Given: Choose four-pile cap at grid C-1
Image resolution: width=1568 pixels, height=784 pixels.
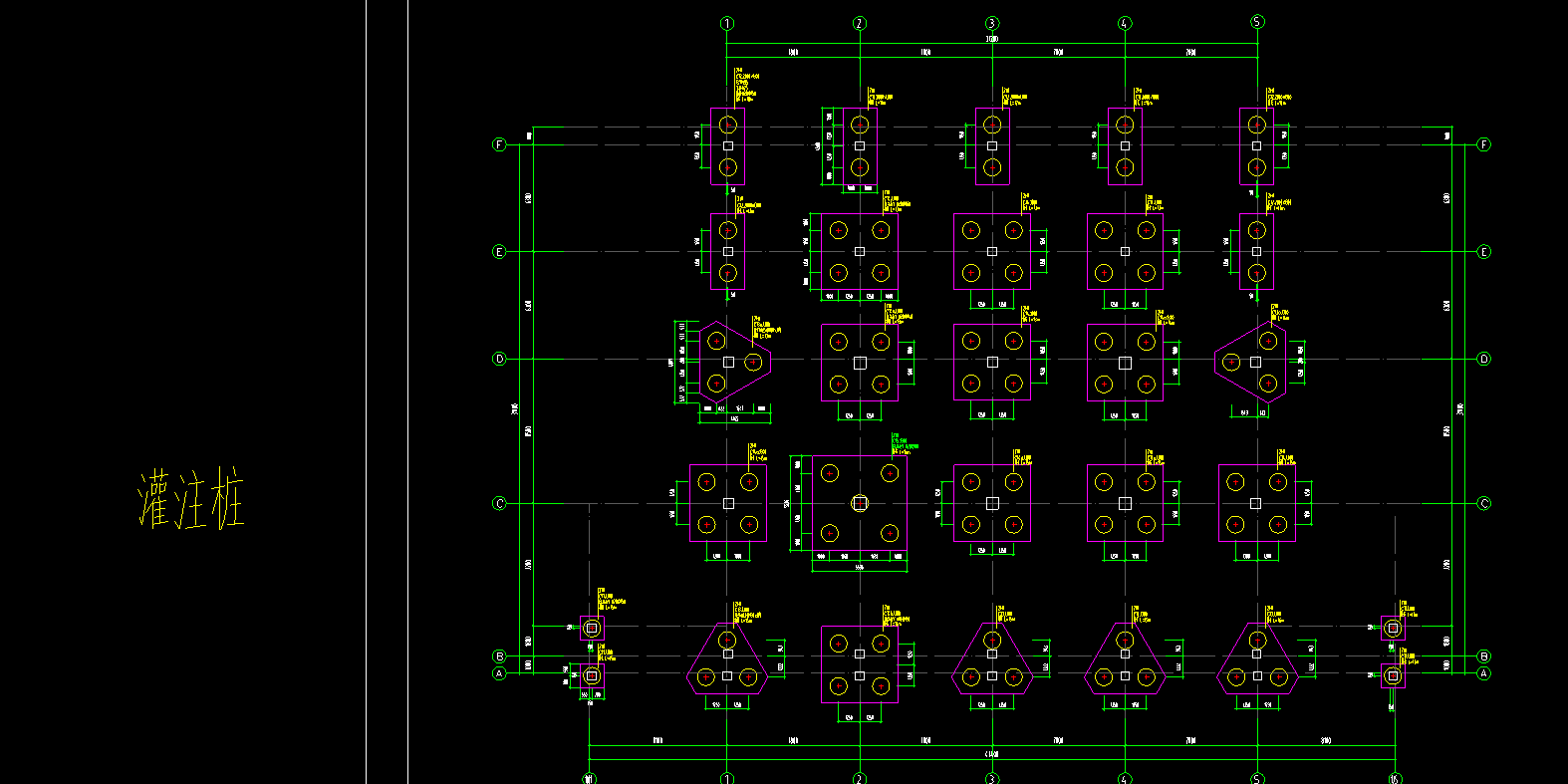Looking at the screenshot, I should [728, 503].
